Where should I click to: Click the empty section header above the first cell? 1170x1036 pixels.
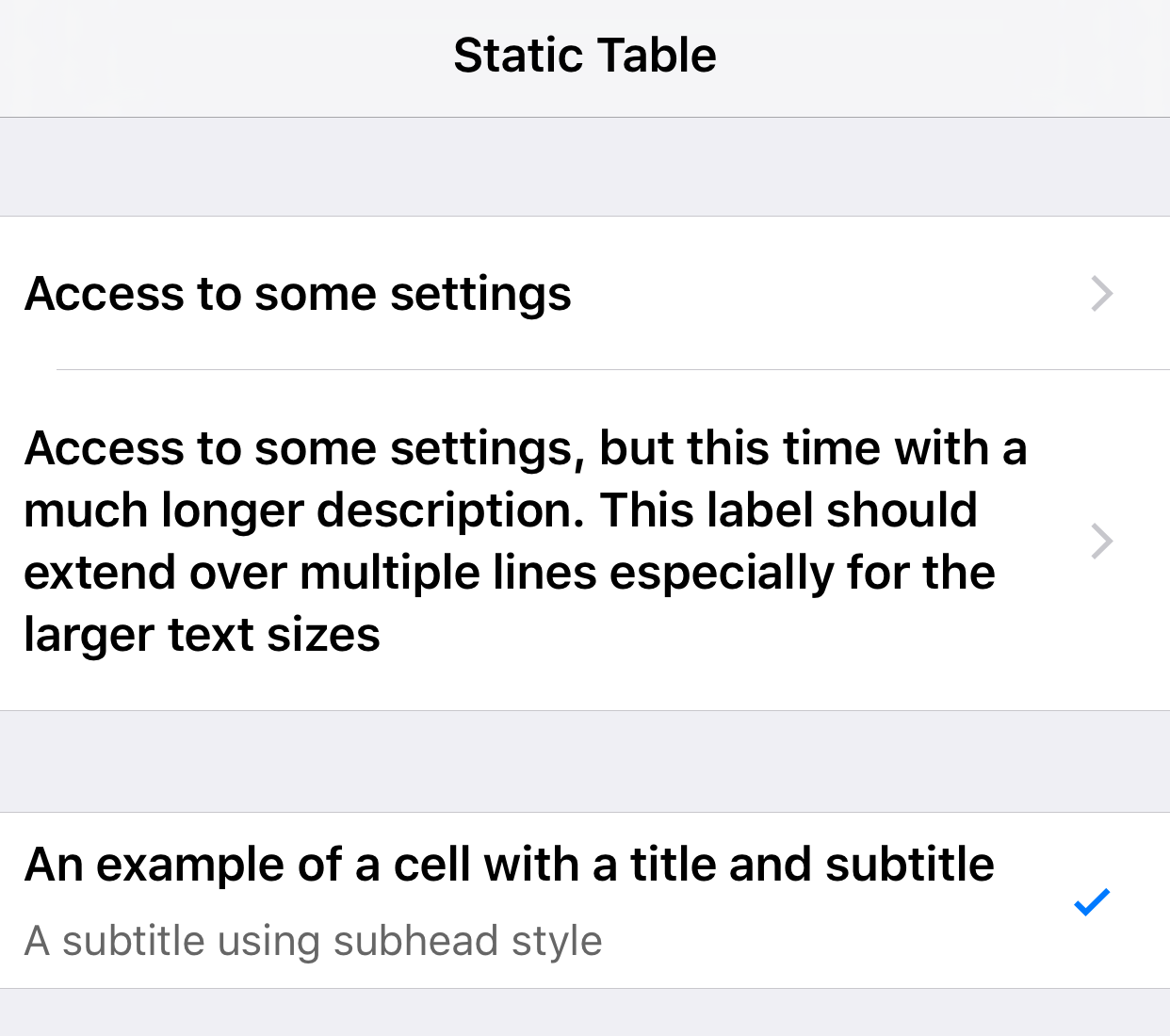[x=585, y=165]
